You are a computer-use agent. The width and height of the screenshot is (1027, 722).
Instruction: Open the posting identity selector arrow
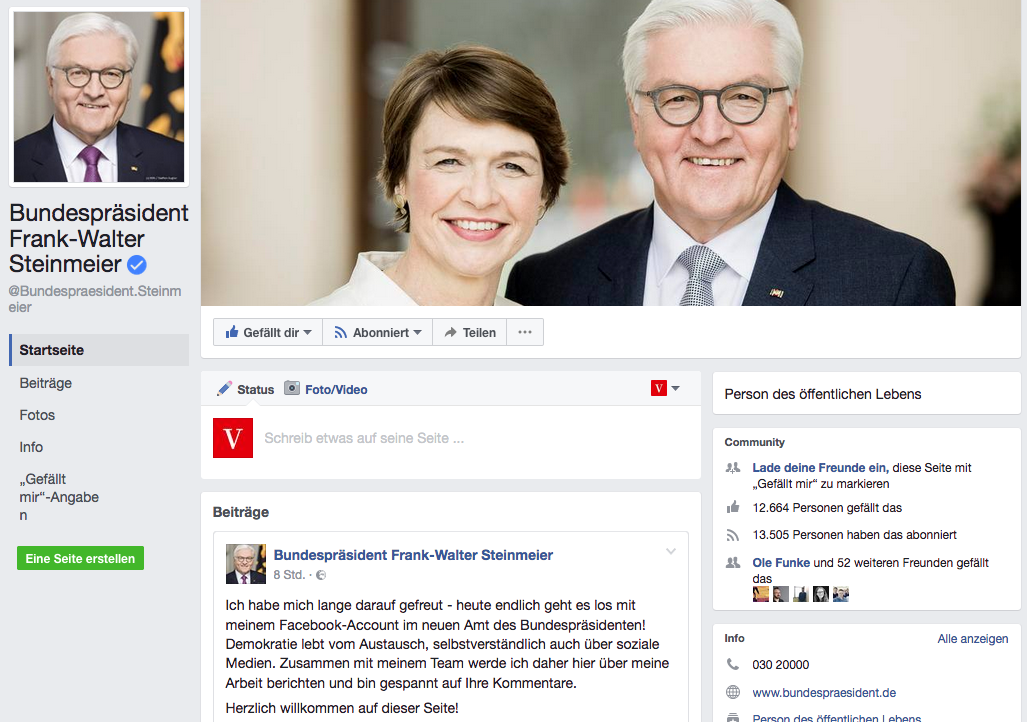click(676, 389)
